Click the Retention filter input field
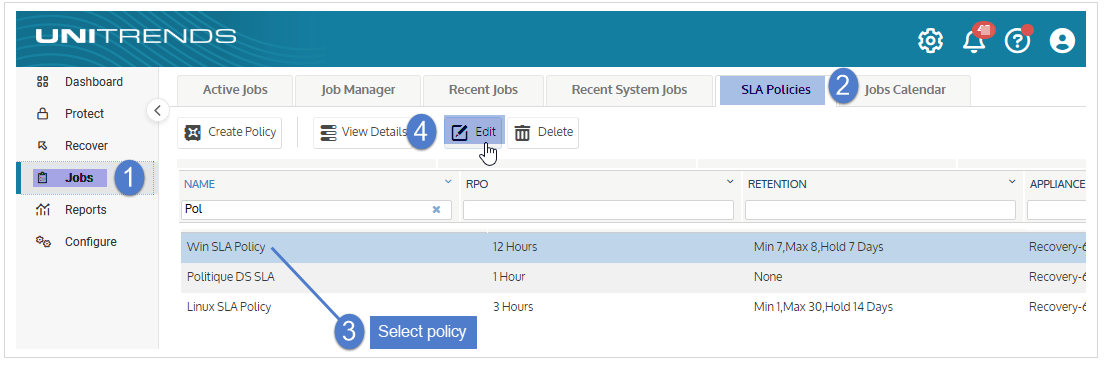This screenshot has width=1114, height=373. [880, 210]
